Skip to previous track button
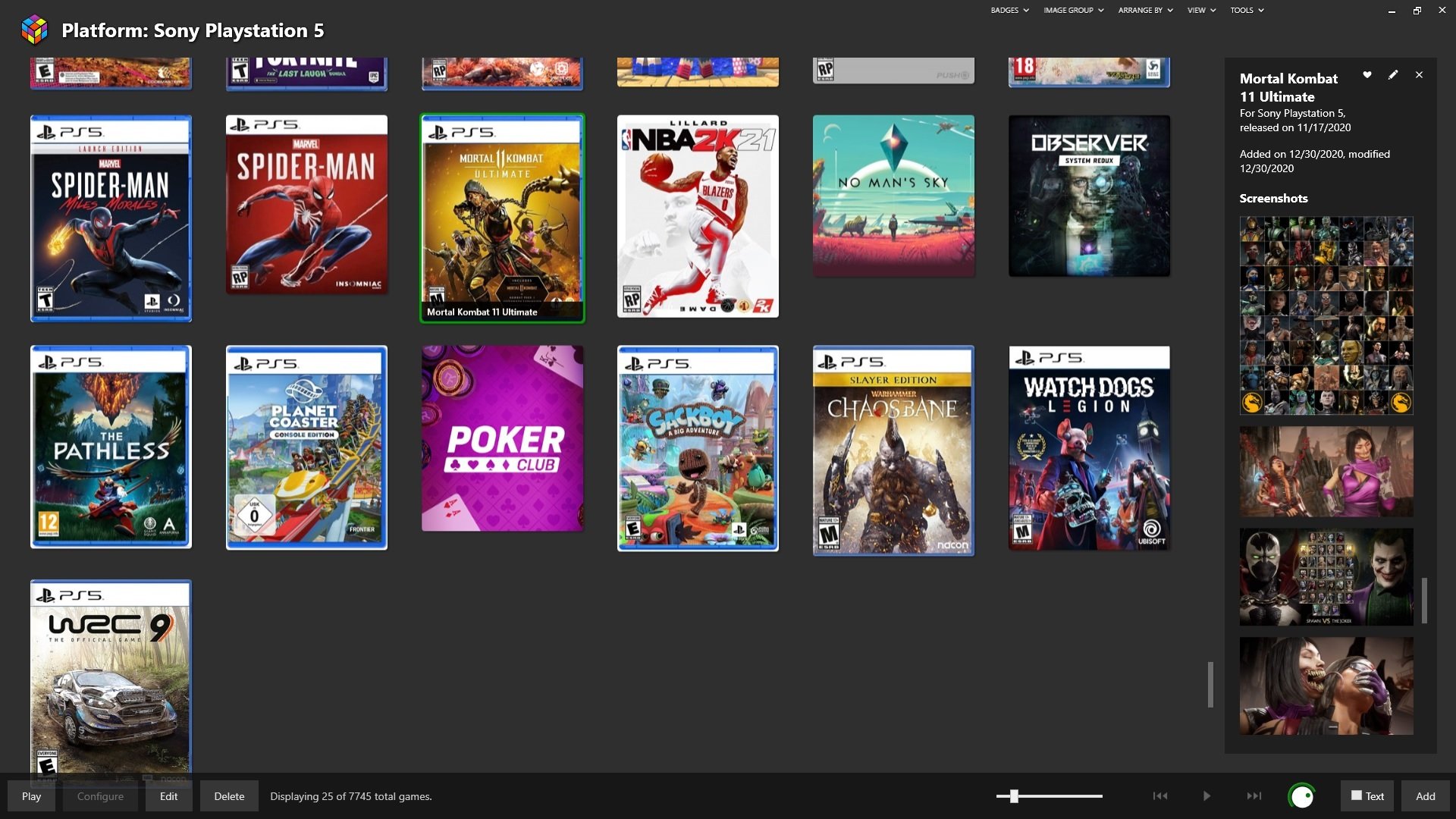The width and height of the screenshot is (1456, 819). coord(1160,796)
